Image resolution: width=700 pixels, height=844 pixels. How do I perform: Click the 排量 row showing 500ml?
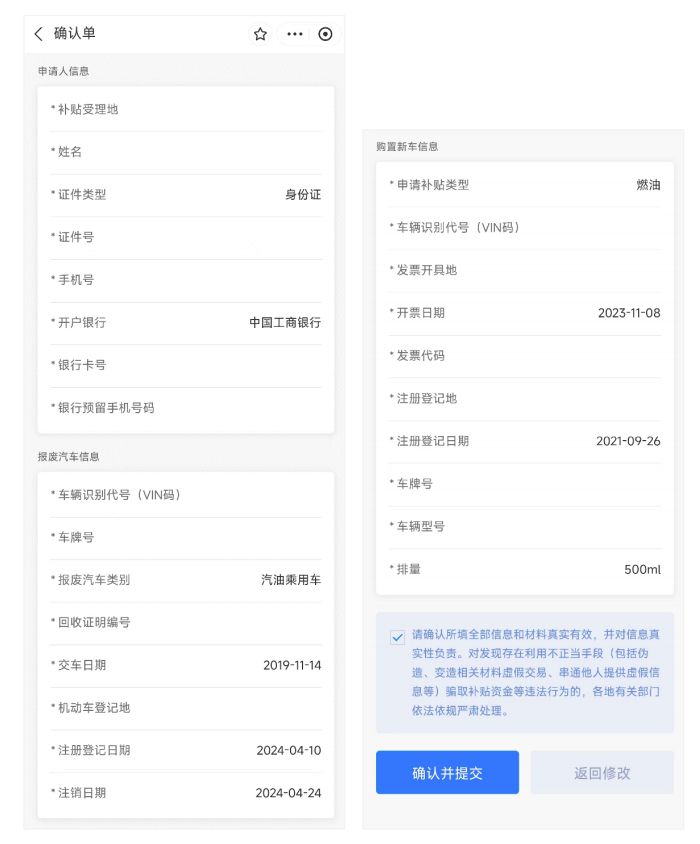(524, 569)
